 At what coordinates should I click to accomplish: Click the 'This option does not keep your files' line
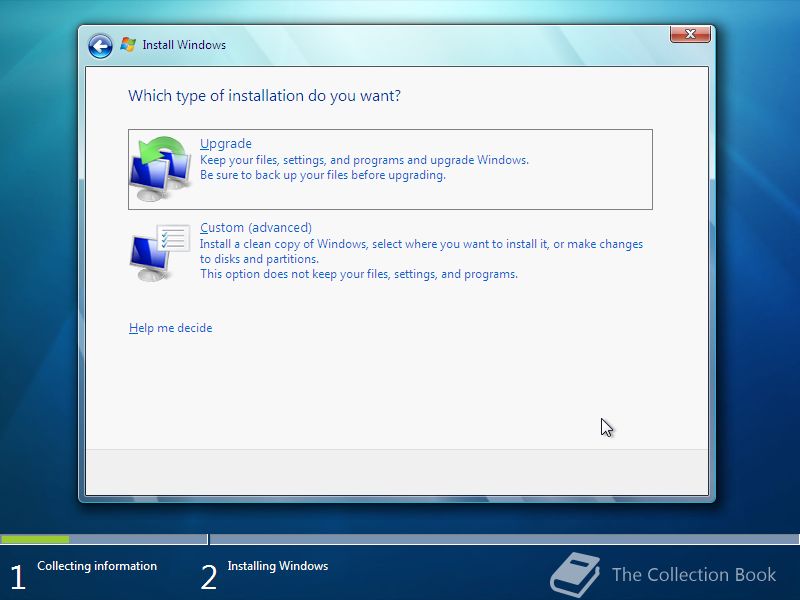point(359,274)
